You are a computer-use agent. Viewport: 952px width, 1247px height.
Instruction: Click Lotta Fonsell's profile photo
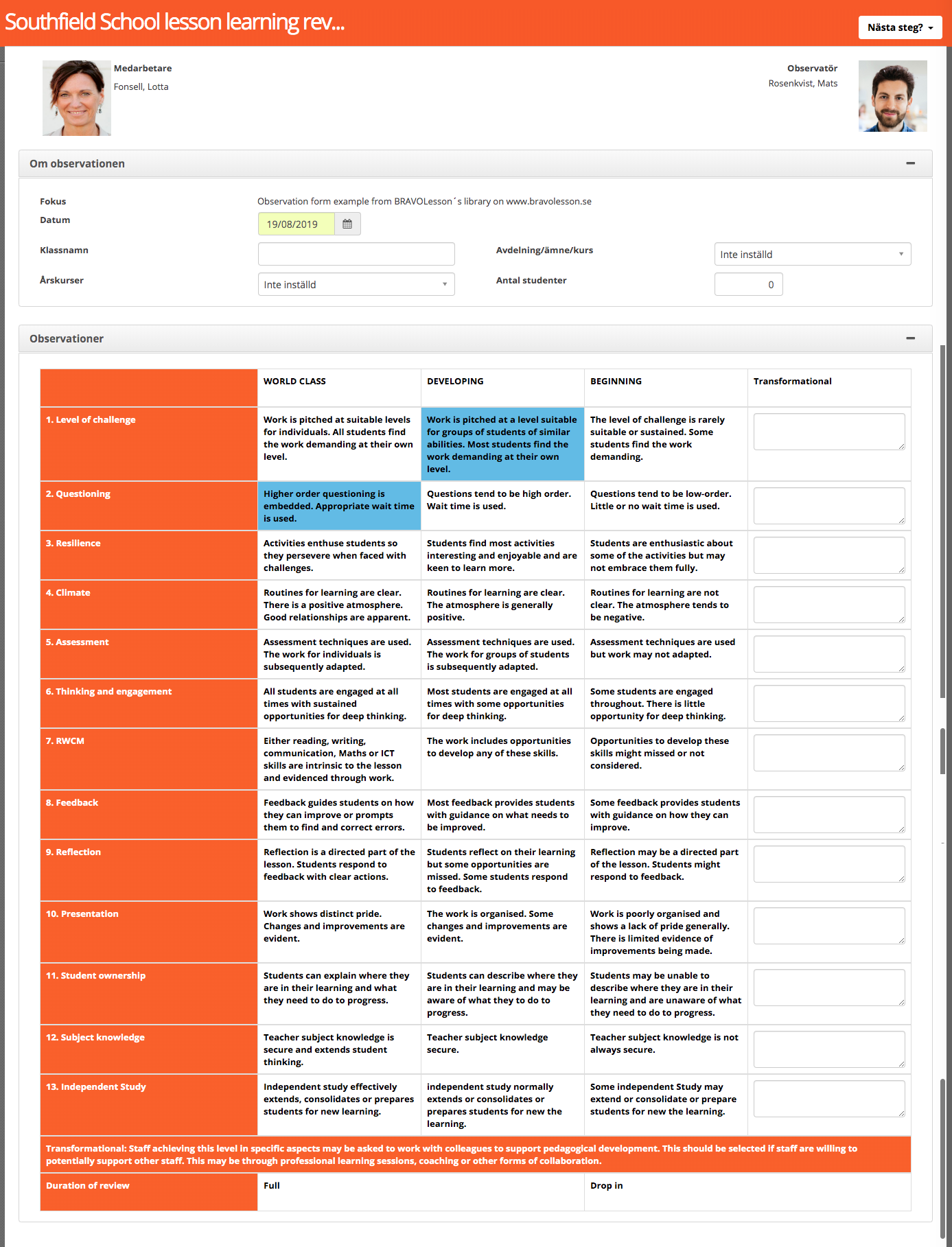[77, 98]
